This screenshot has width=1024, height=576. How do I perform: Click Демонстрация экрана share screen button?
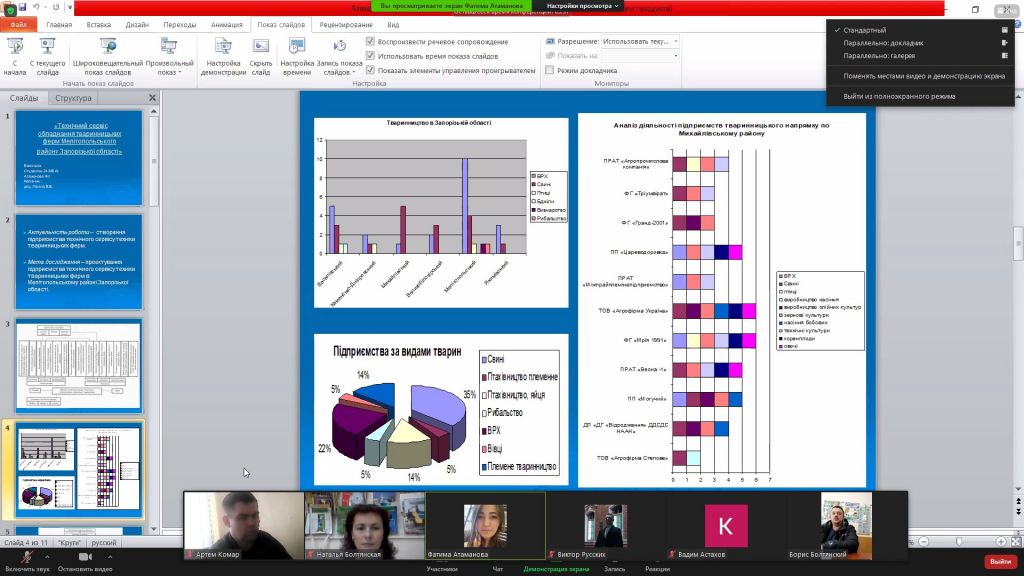556,569
